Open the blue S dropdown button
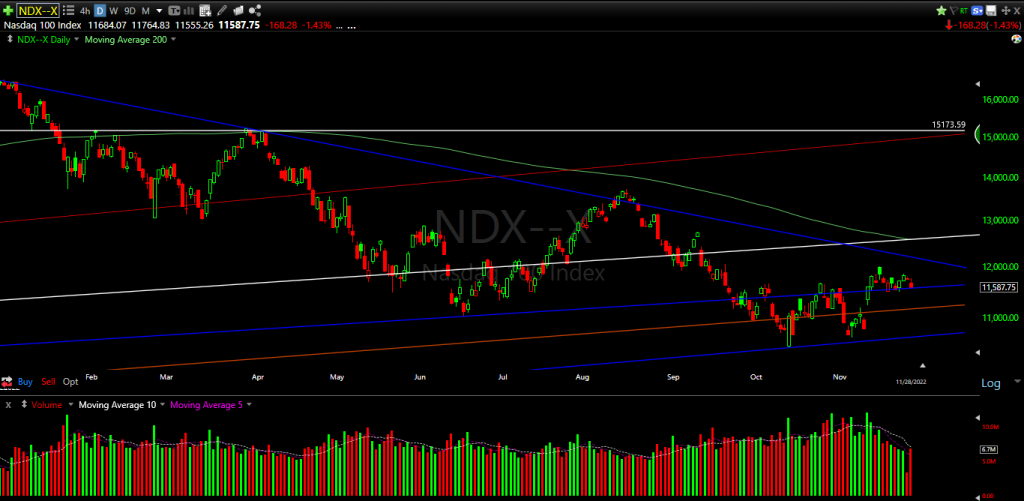The image size is (1024, 501). pyautogui.click(x=978, y=10)
